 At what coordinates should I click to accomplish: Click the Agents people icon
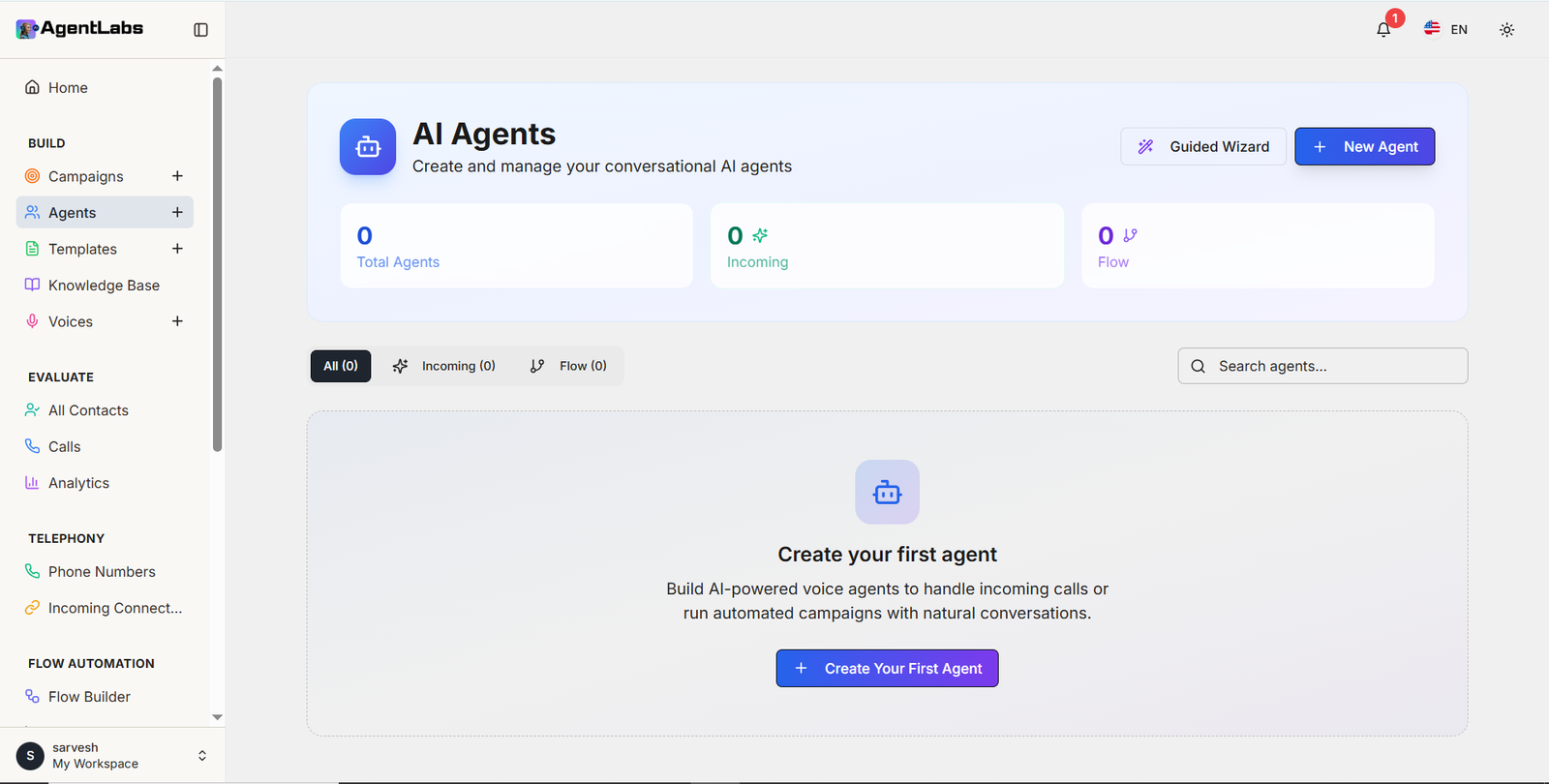[x=32, y=212]
